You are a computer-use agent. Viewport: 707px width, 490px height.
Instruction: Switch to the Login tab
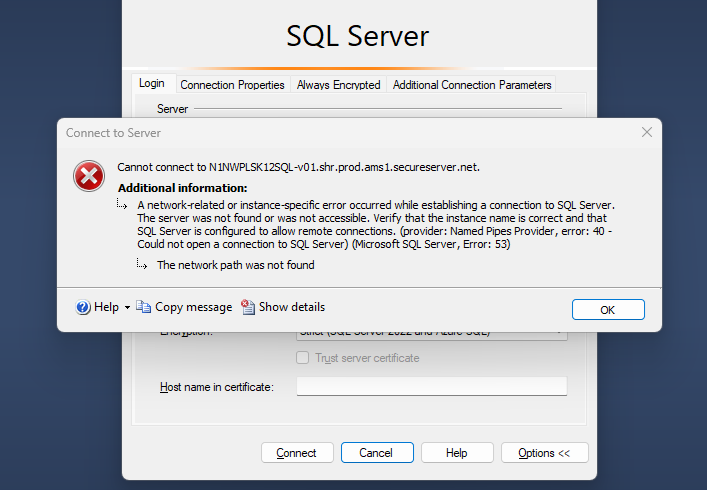152,83
